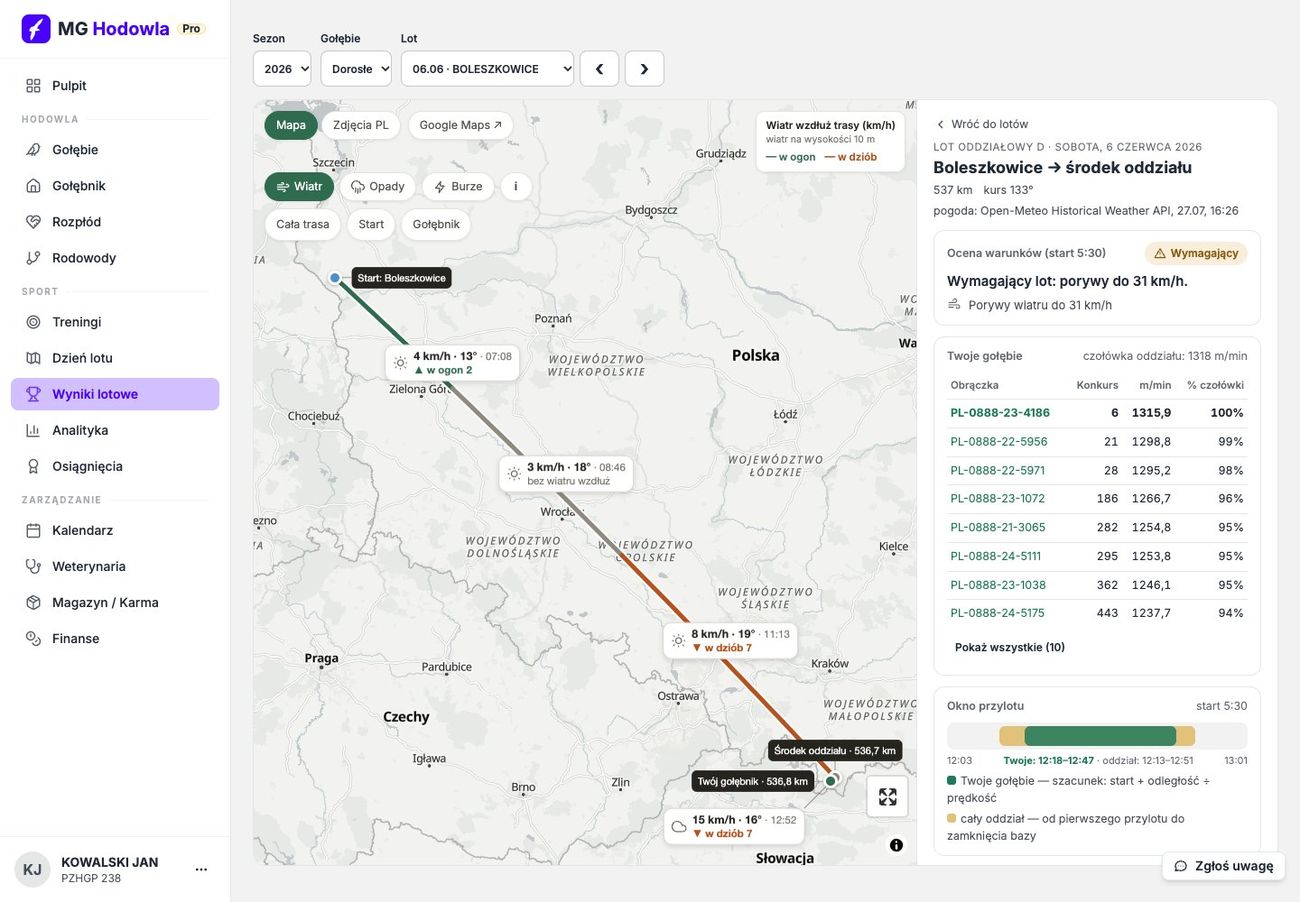Open Analityka section from sidebar
Screen dimensions: 1300x902
point(115,430)
